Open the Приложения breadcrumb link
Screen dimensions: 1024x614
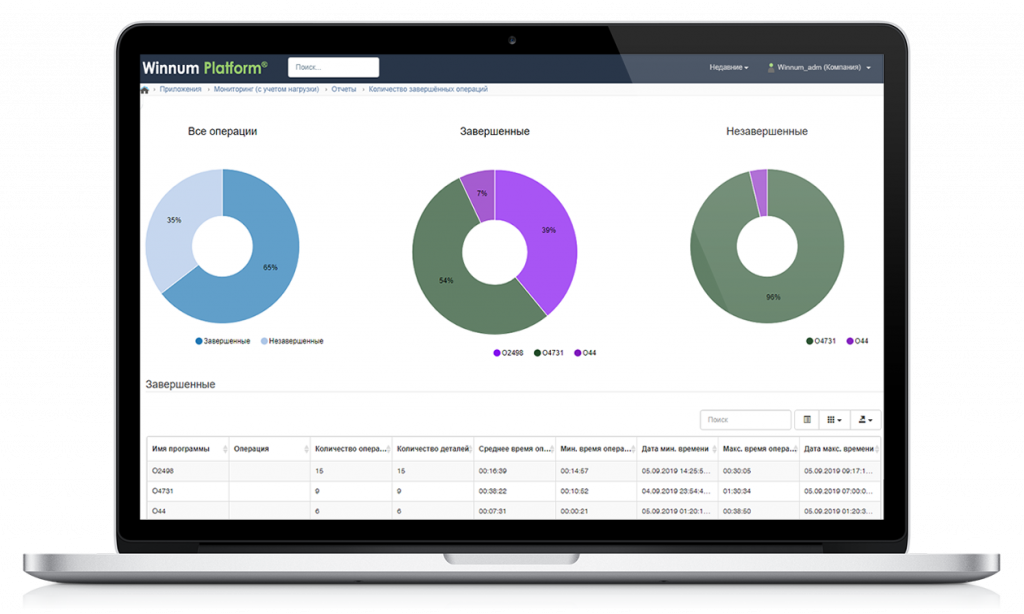pyautogui.click(x=178, y=90)
